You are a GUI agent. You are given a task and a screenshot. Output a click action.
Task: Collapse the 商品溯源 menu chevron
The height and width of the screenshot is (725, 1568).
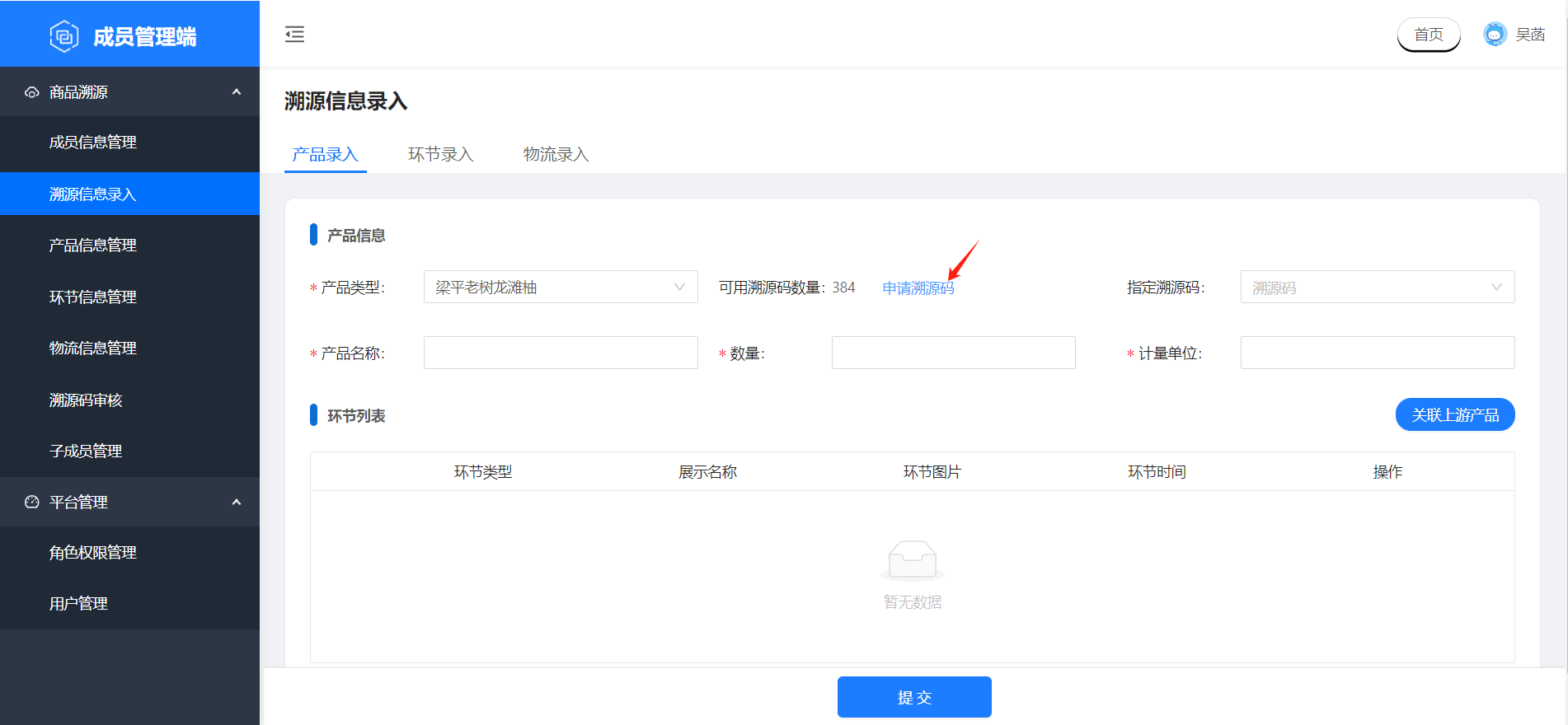pos(237,92)
